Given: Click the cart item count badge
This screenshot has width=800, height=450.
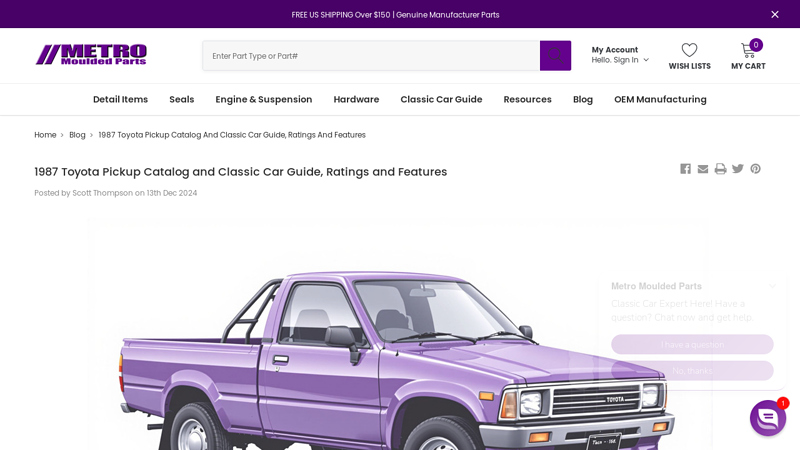Looking at the screenshot, I should 756,45.
